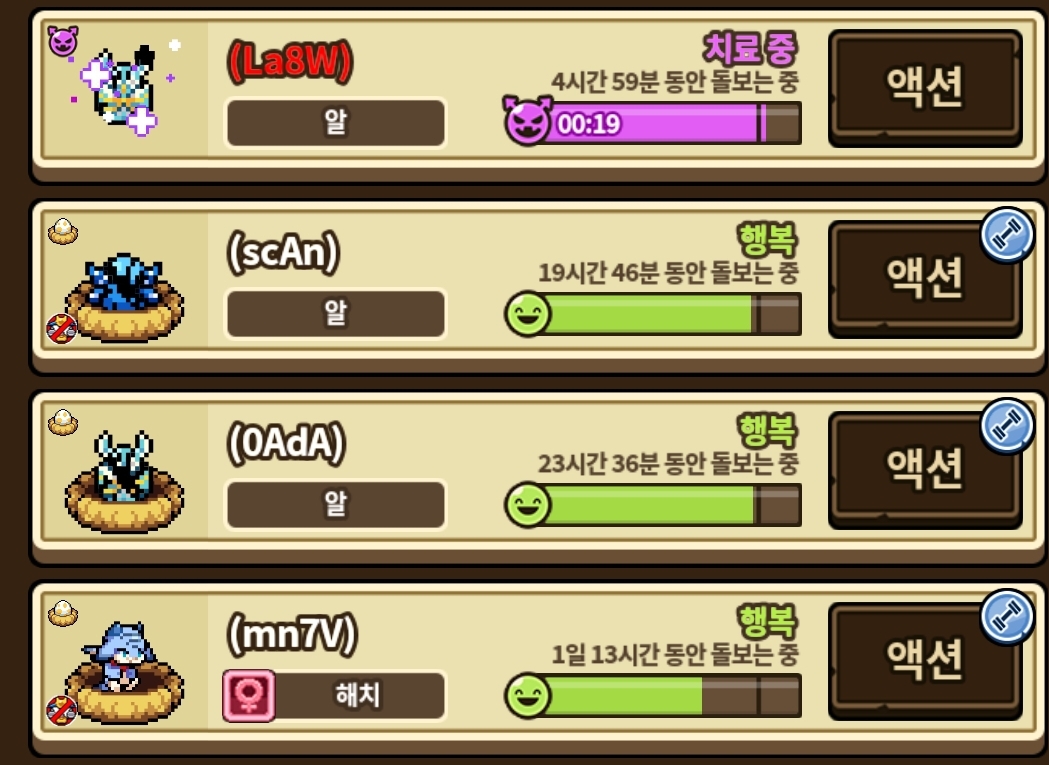The width and height of the screenshot is (1049, 765).
Task: Click the blue dumbbell badge on the scAn row
Action: (x=1007, y=235)
